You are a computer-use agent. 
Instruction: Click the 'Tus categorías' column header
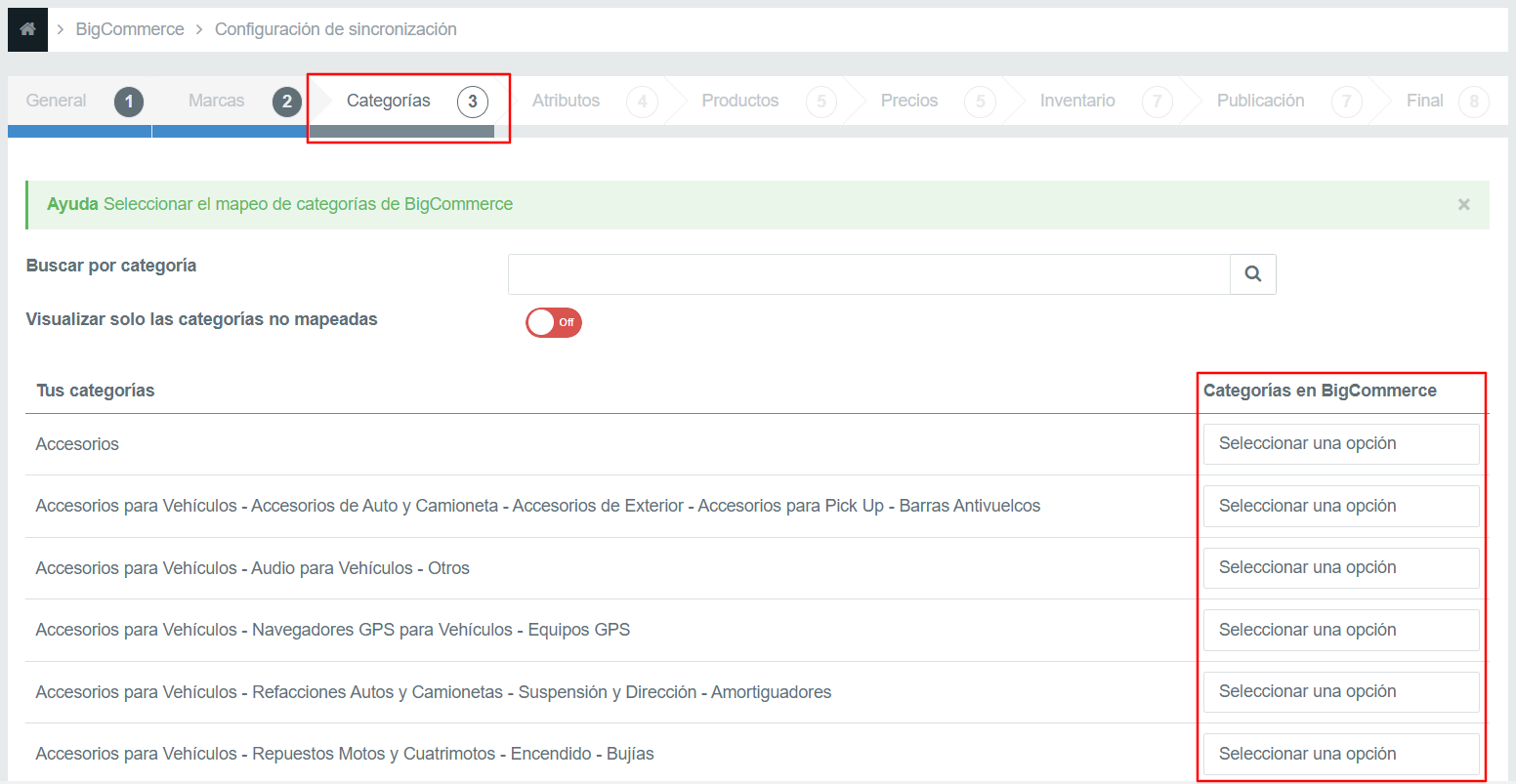coord(96,391)
